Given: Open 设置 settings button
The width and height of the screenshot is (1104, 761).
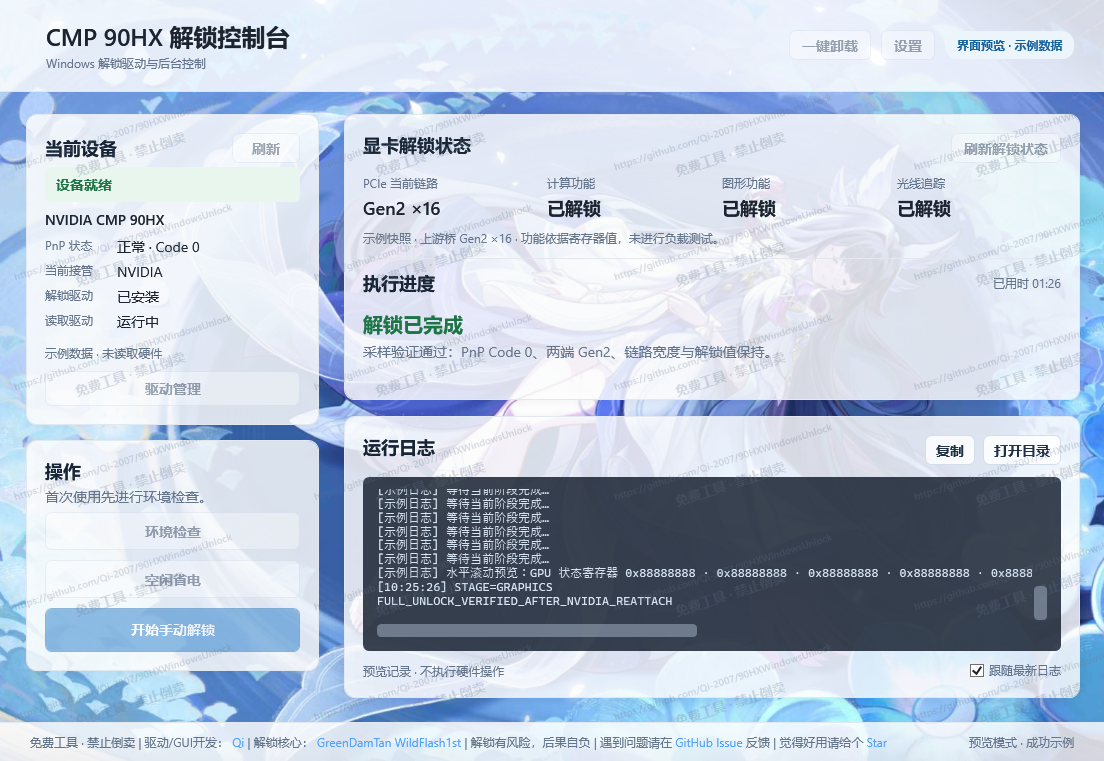Looking at the screenshot, I should (x=908, y=46).
